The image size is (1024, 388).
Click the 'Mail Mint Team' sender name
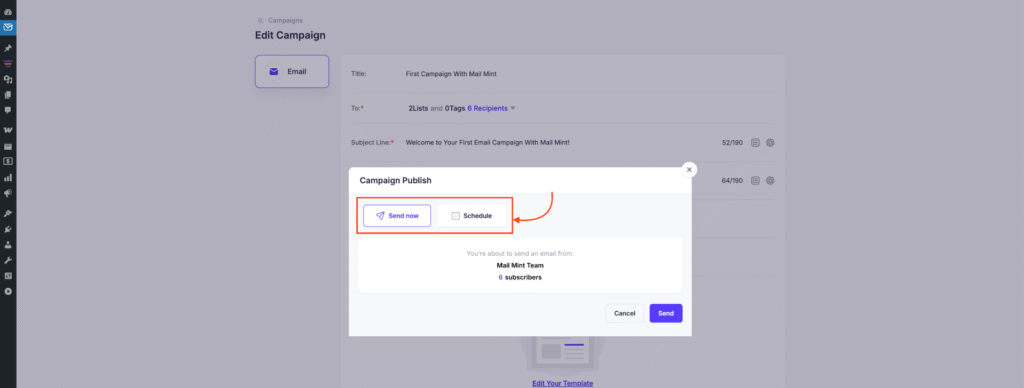520,265
